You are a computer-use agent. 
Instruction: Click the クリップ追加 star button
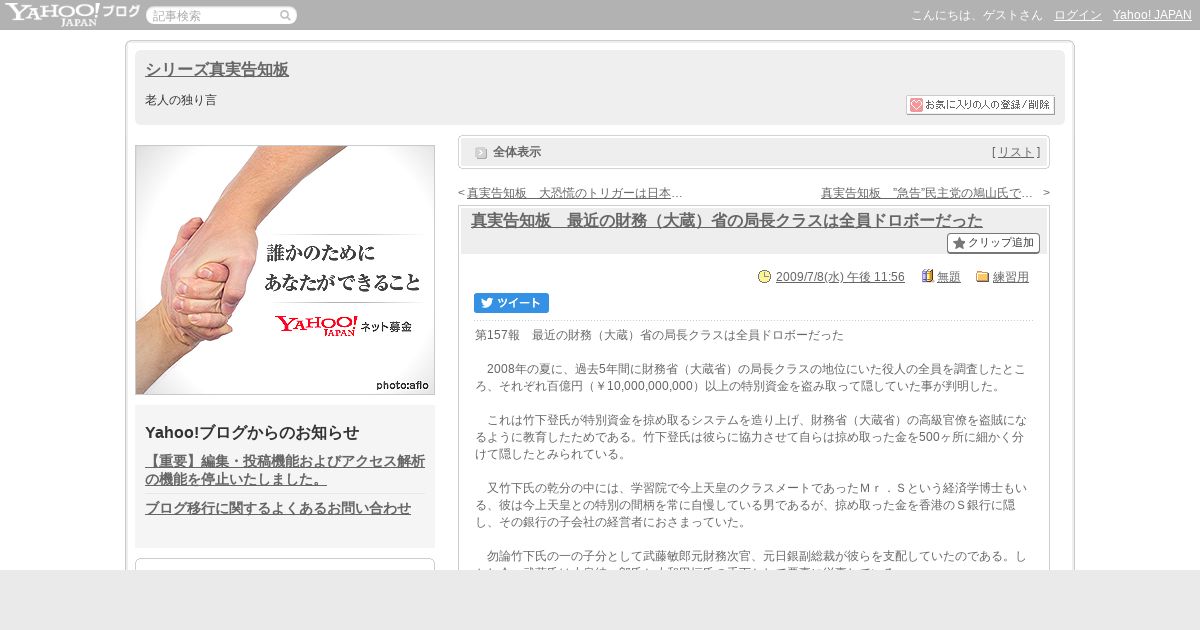(993, 243)
